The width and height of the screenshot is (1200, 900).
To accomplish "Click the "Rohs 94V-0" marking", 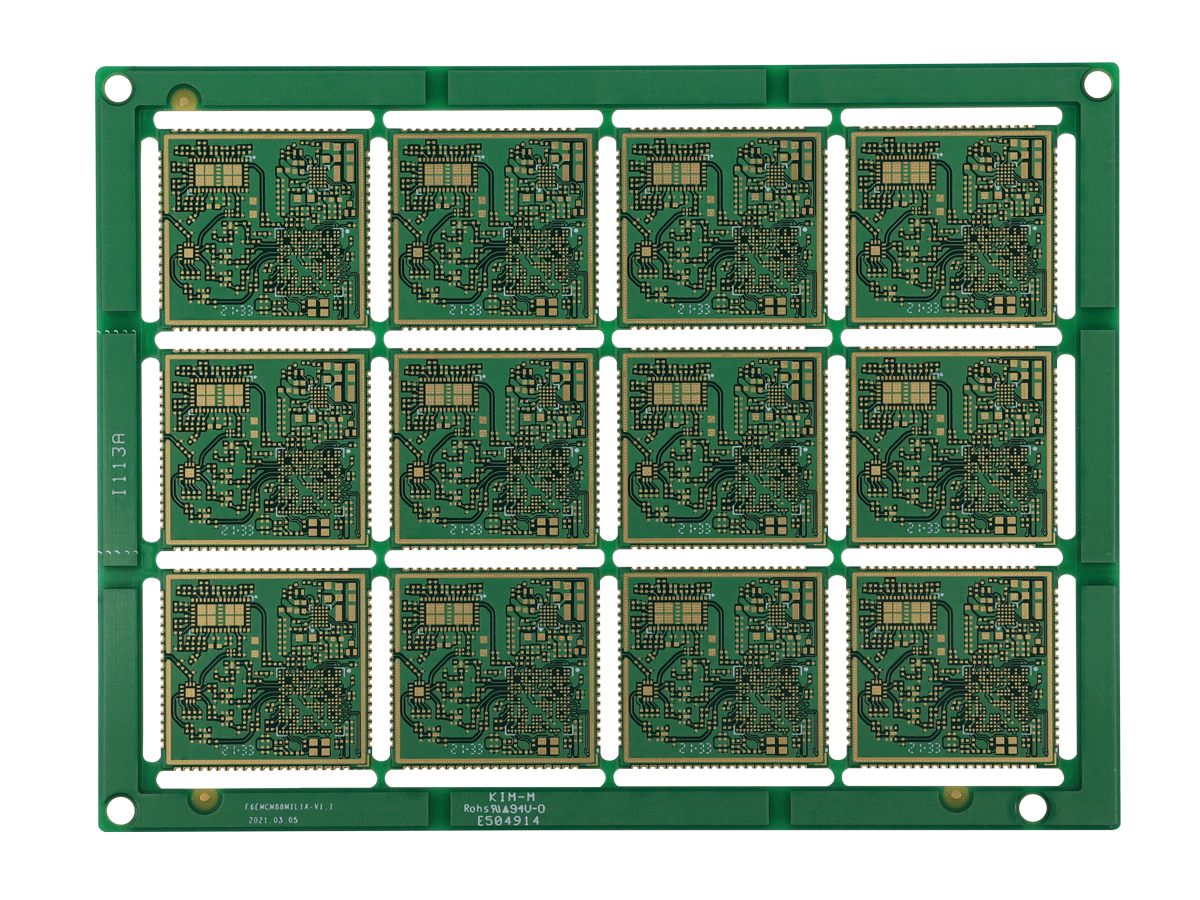I will pyautogui.click(x=504, y=808).
